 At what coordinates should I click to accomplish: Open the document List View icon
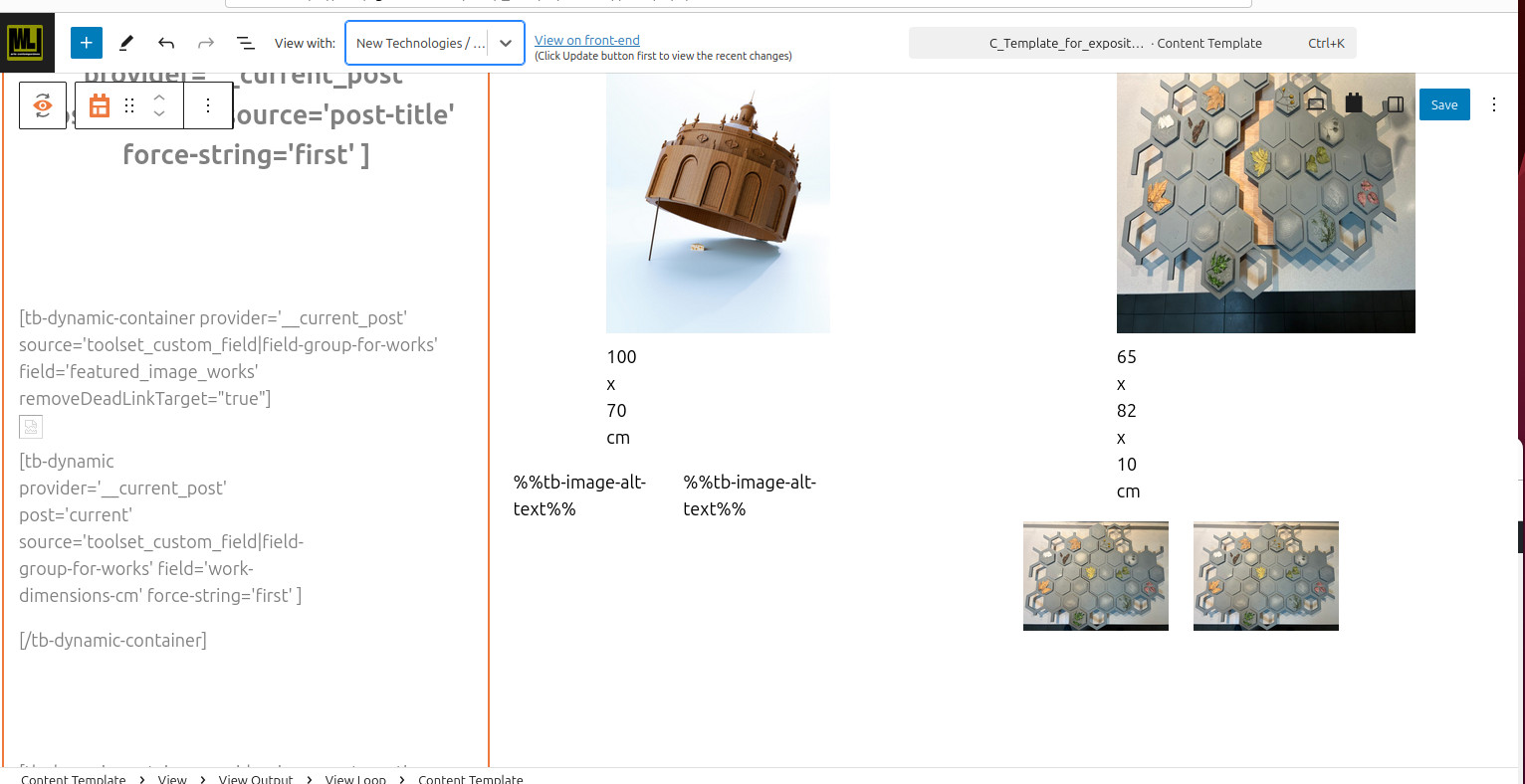pyautogui.click(x=245, y=43)
